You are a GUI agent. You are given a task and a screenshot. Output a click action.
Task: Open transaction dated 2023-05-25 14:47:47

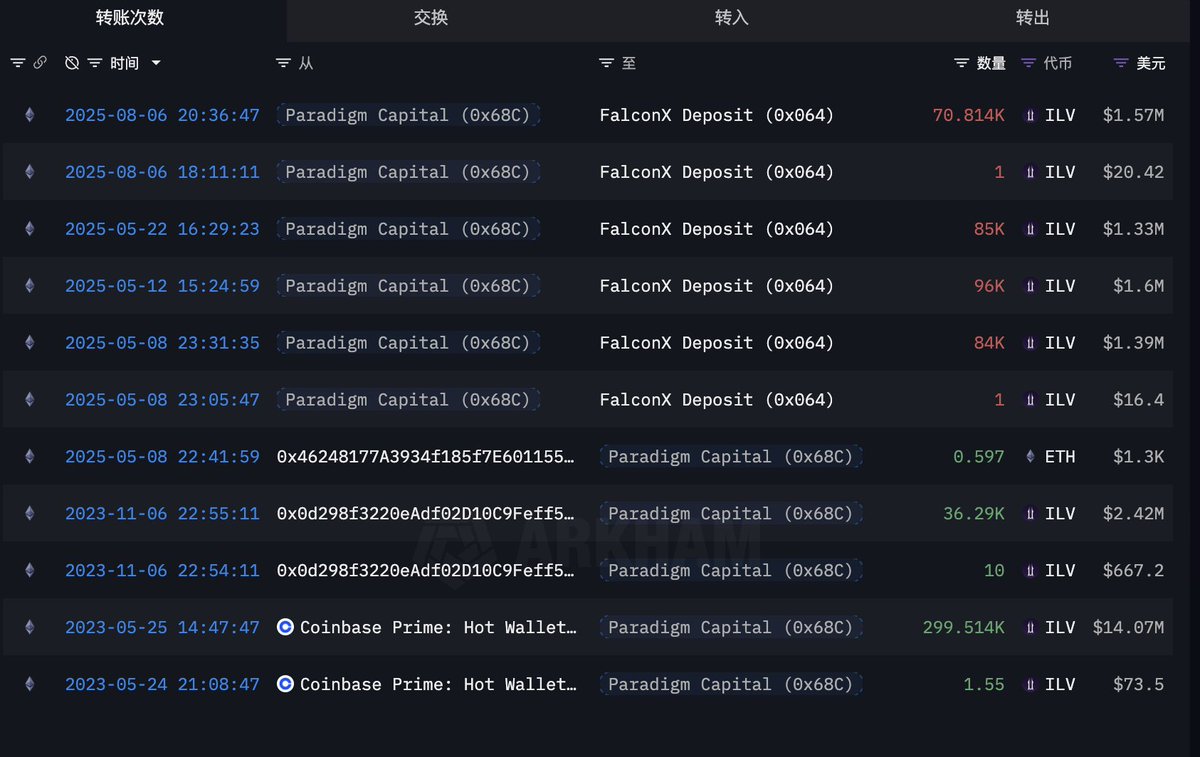[x=162, y=628]
